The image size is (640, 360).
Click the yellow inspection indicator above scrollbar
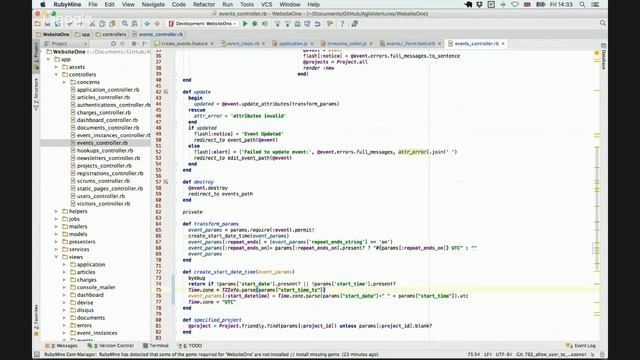point(596,53)
